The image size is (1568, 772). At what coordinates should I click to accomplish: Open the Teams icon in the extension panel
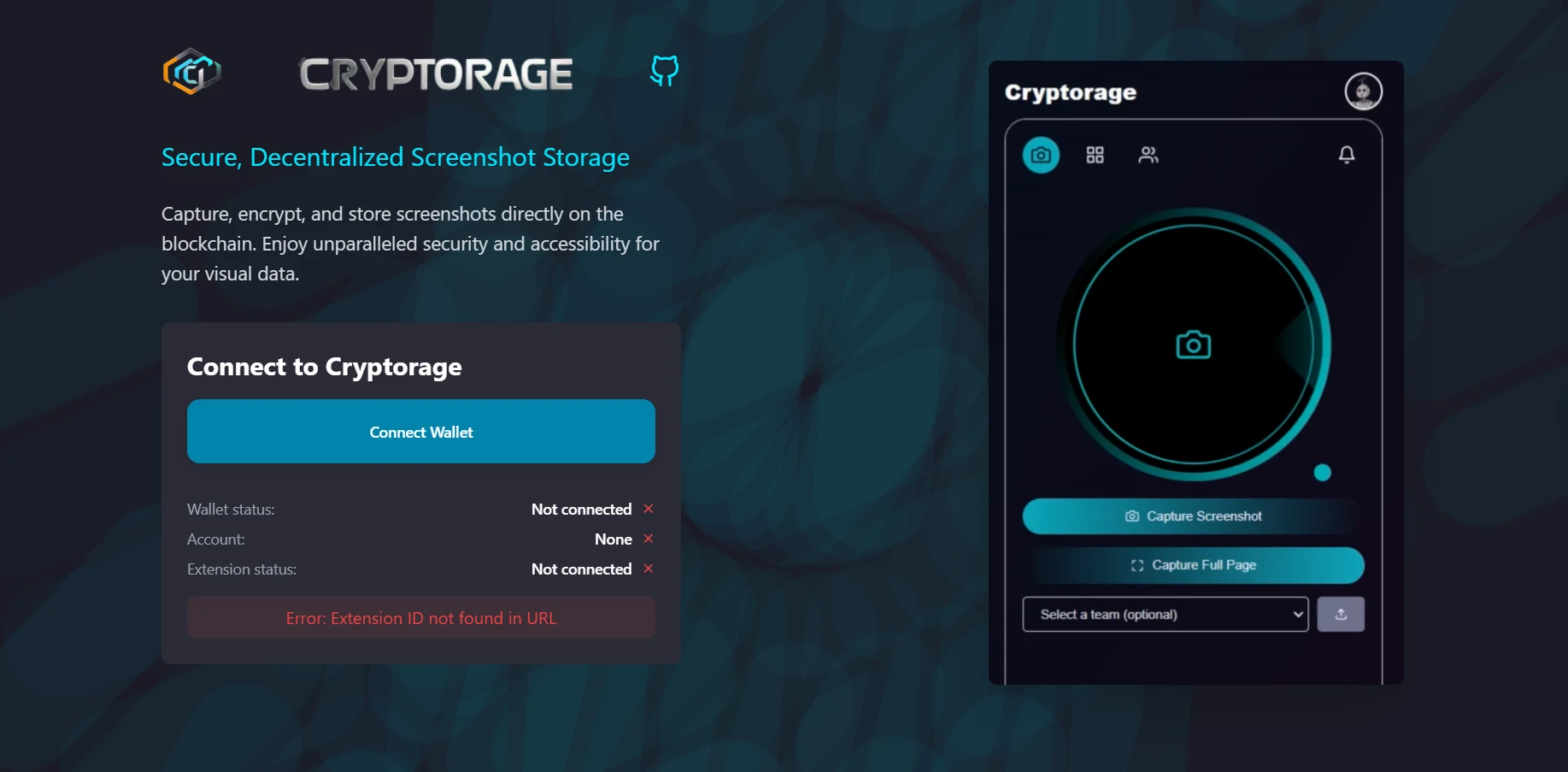(1148, 155)
